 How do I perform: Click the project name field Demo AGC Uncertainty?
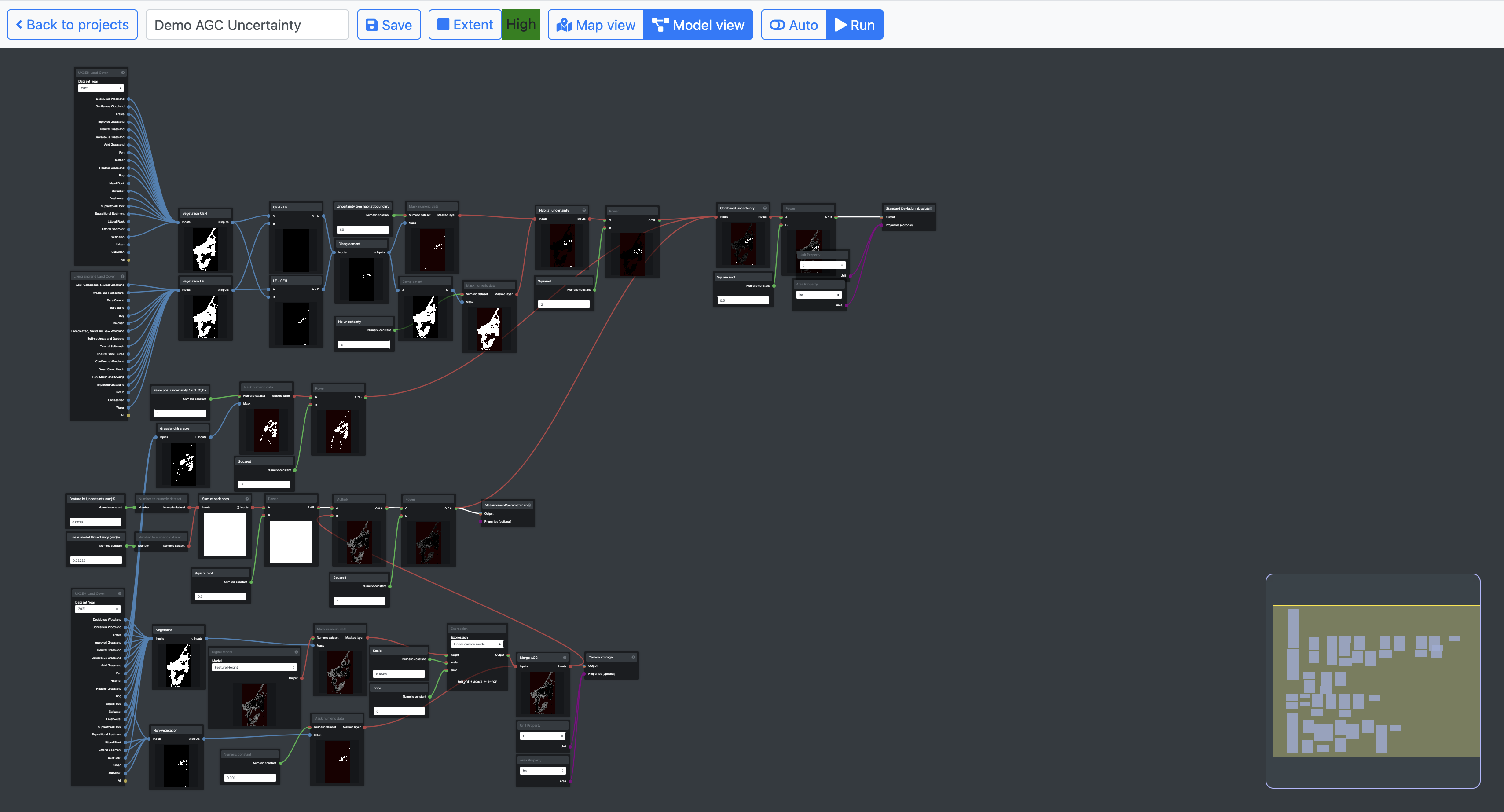tap(247, 25)
